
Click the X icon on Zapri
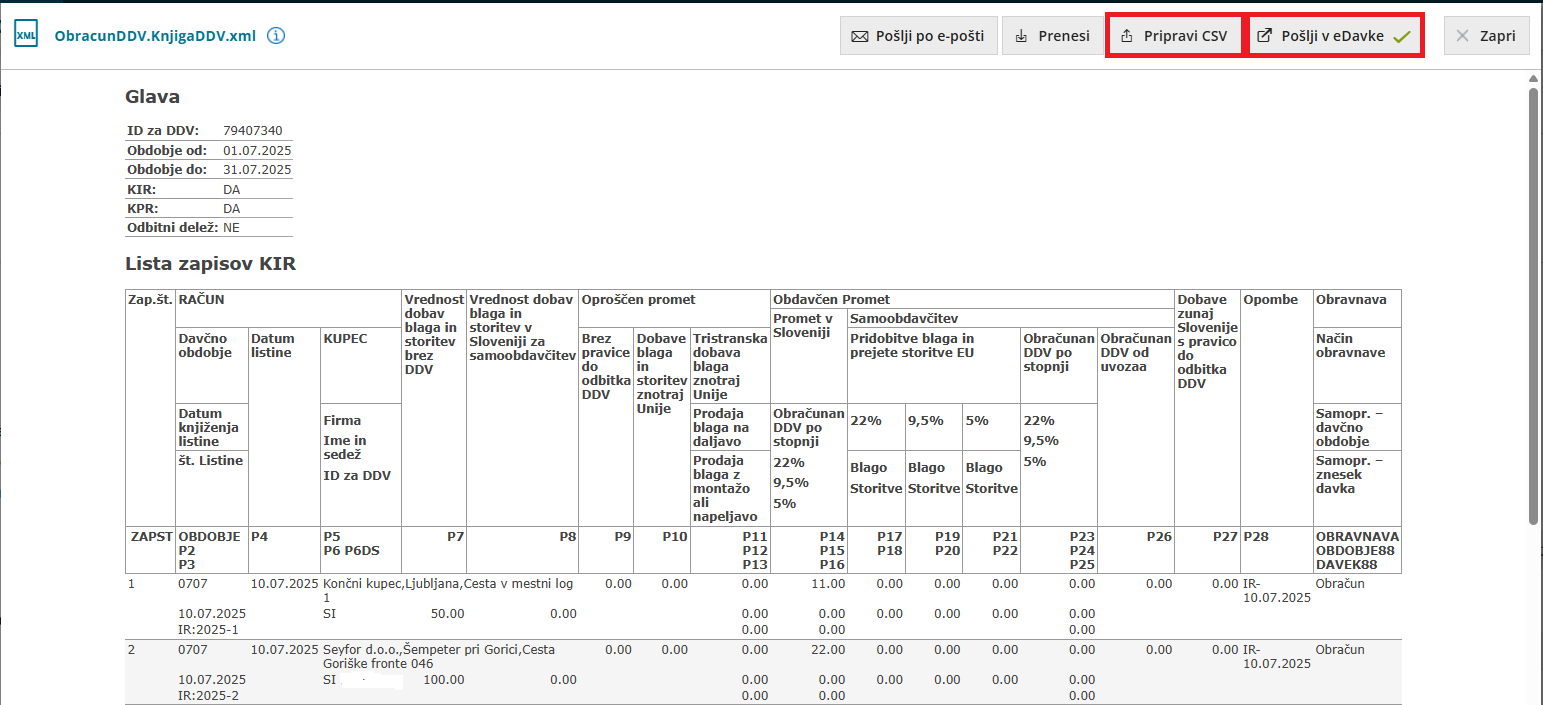pyautogui.click(x=1462, y=36)
